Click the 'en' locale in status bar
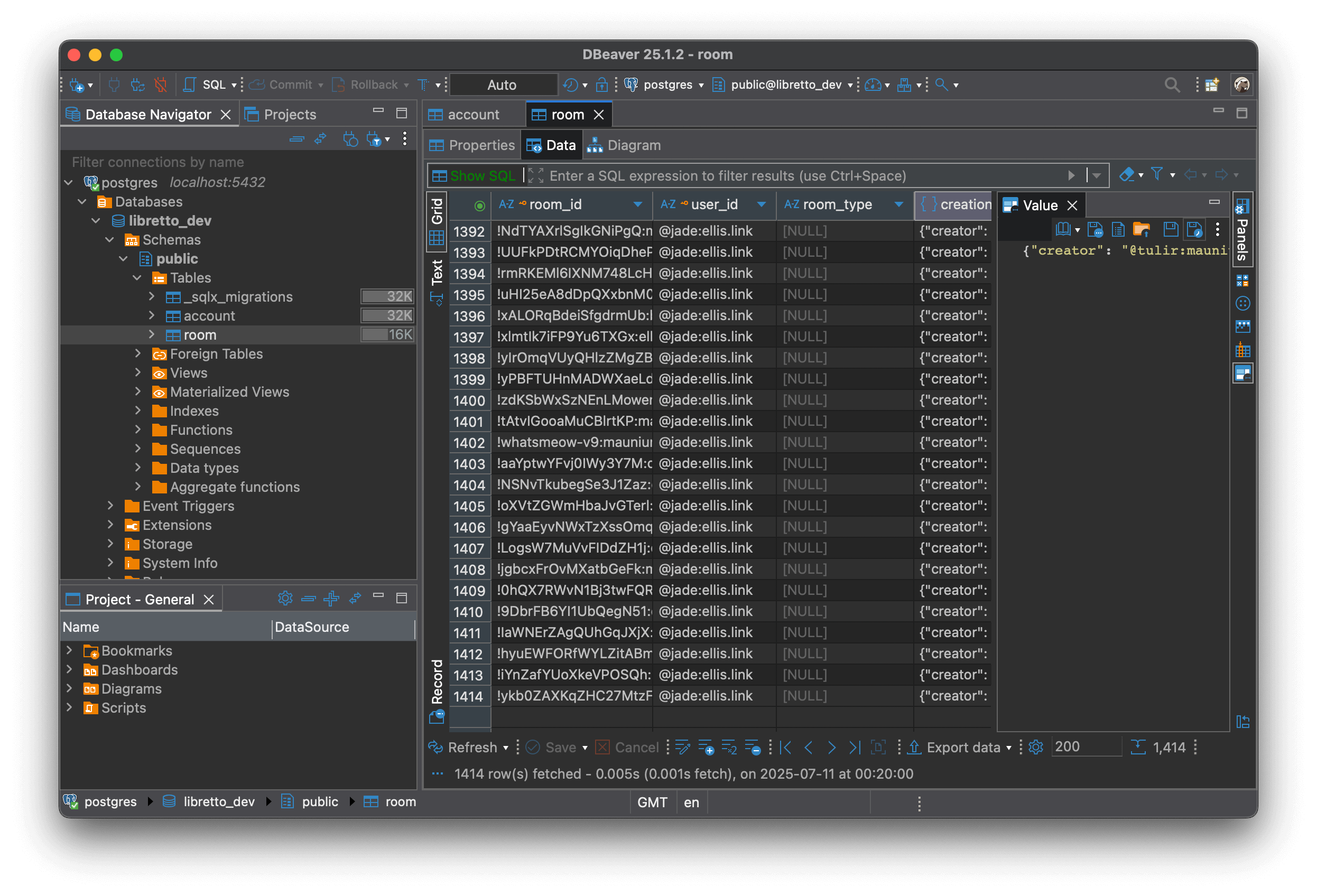The image size is (1317, 896). click(691, 802)
